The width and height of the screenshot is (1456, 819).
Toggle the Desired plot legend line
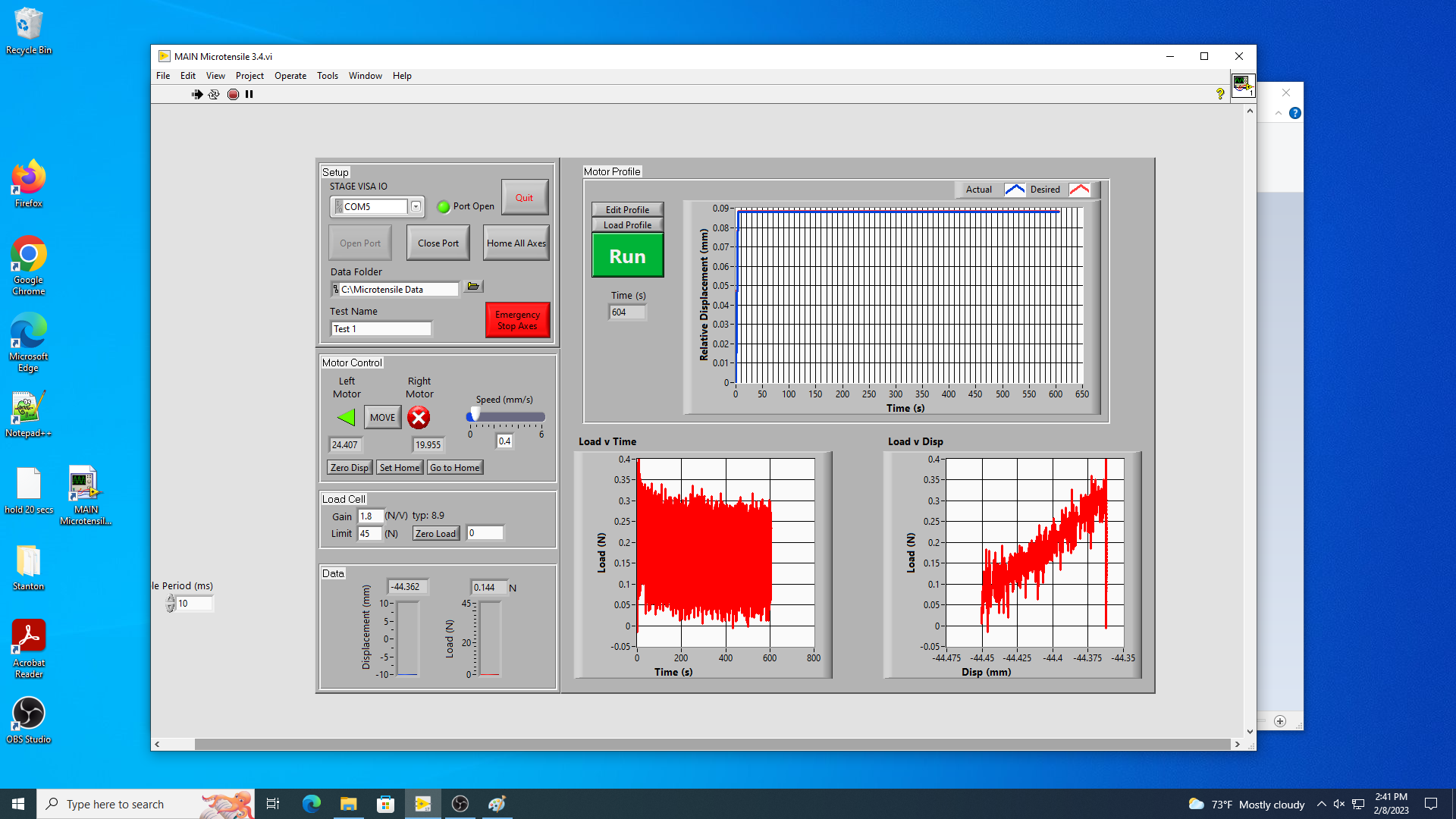coord(1079,190)
